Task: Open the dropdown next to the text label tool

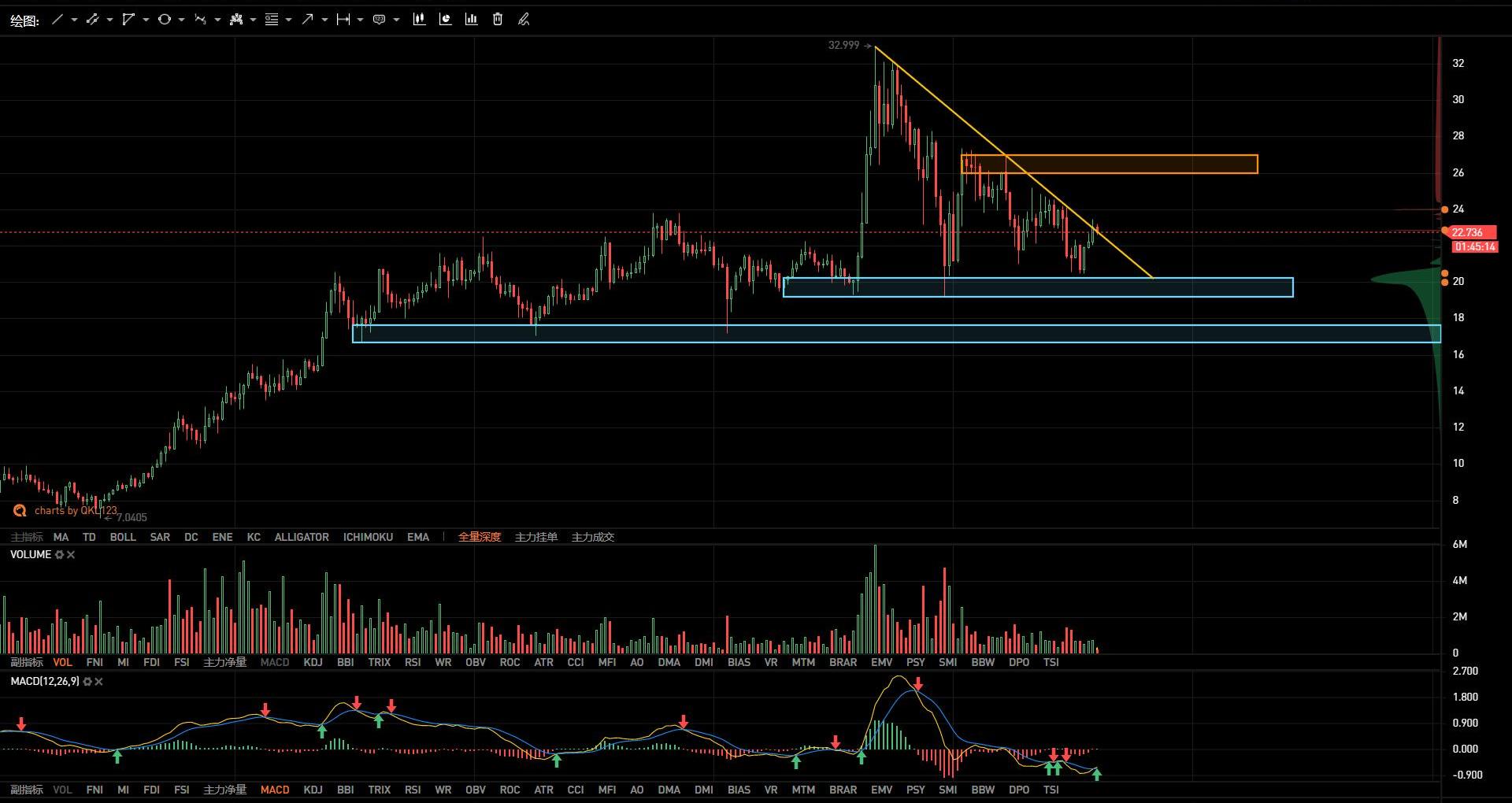Action: click(x=396, y=20)
